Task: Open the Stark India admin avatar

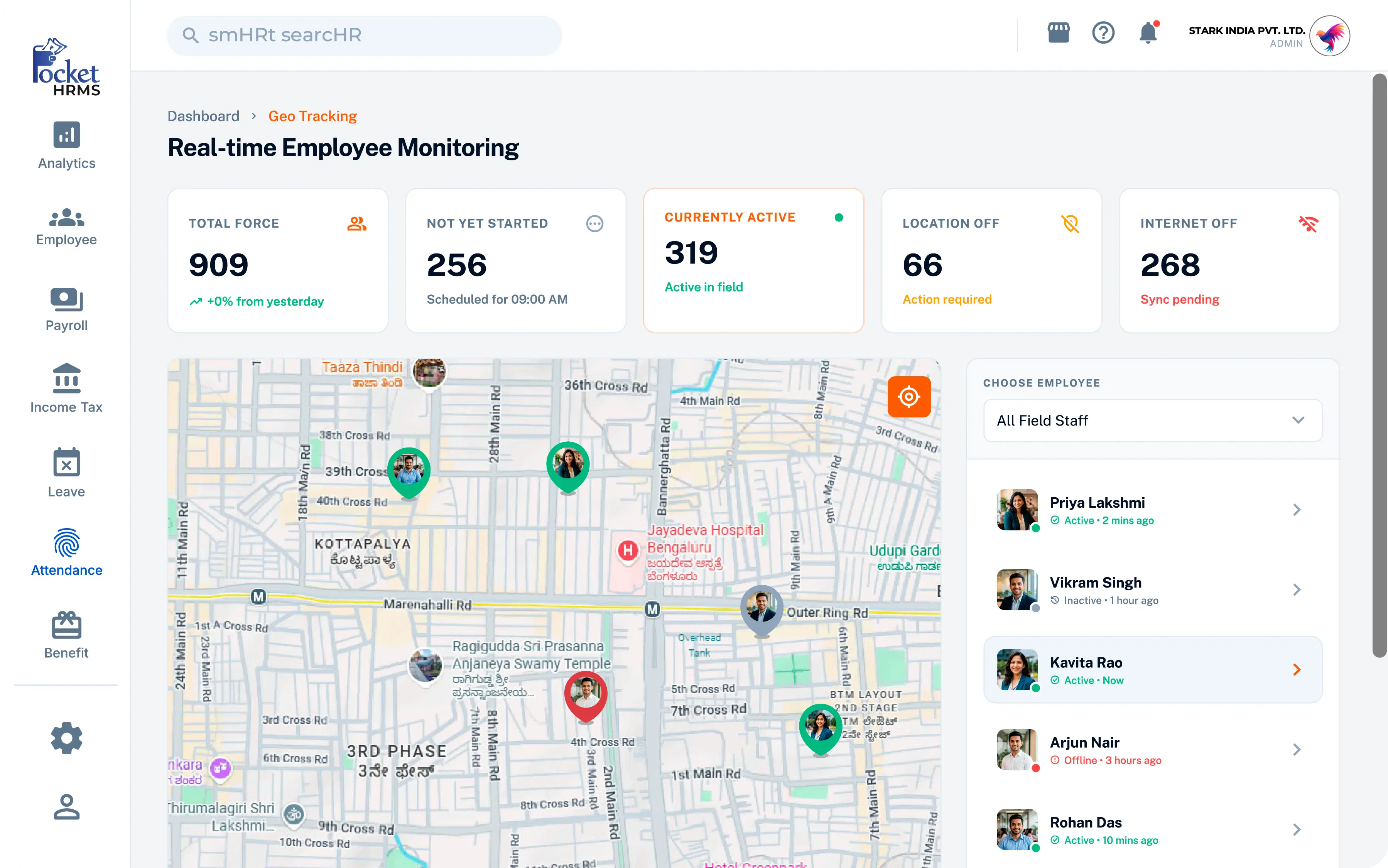Action: click(1329, 35)
